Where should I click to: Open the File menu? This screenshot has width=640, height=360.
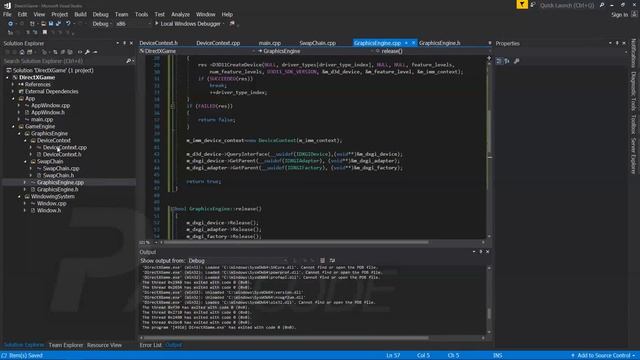[x=7, y=14]
